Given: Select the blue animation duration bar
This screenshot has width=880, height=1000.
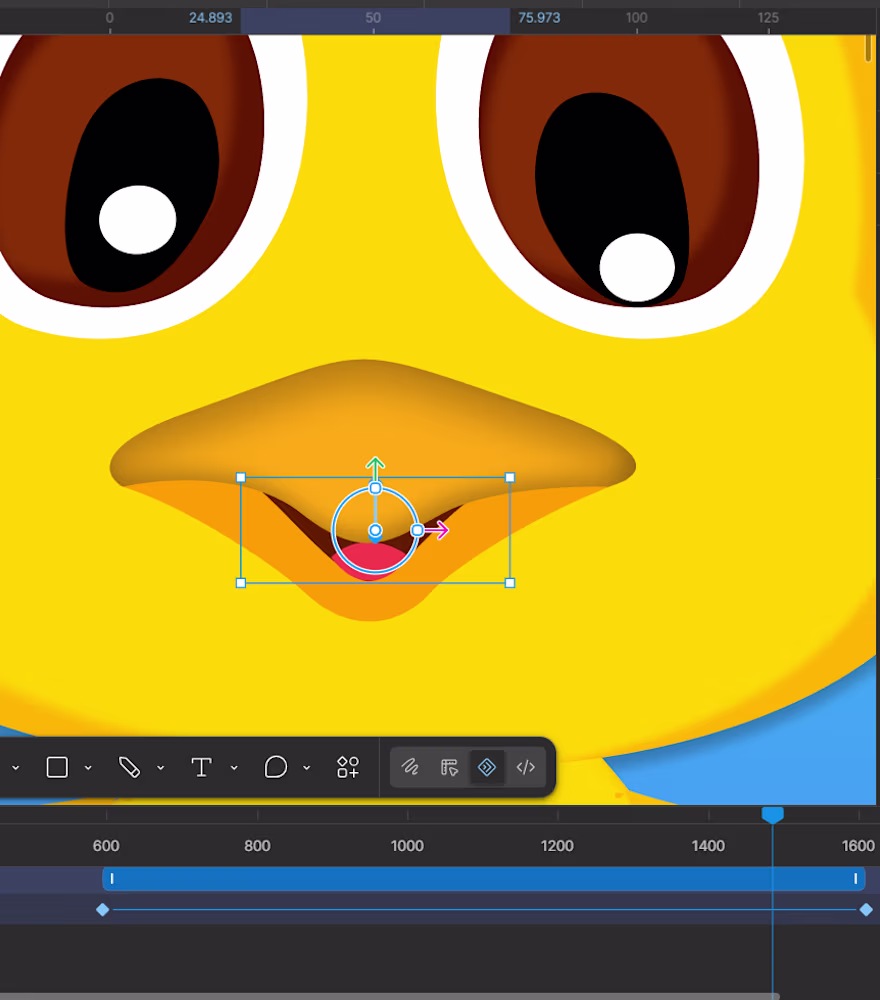Looking at the screenshot, I should [483, 879].
